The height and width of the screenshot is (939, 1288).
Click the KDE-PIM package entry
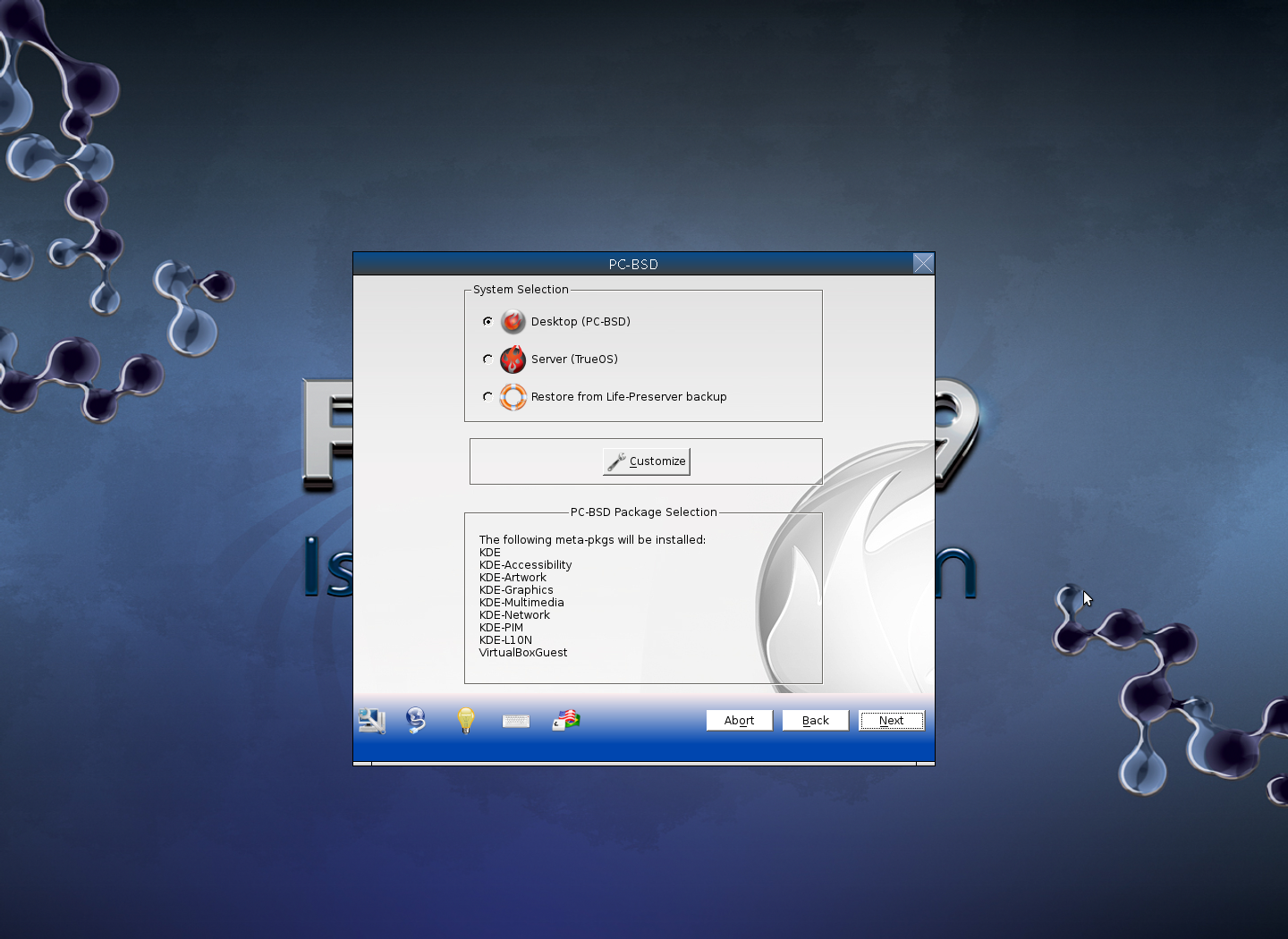click(501, 628)
